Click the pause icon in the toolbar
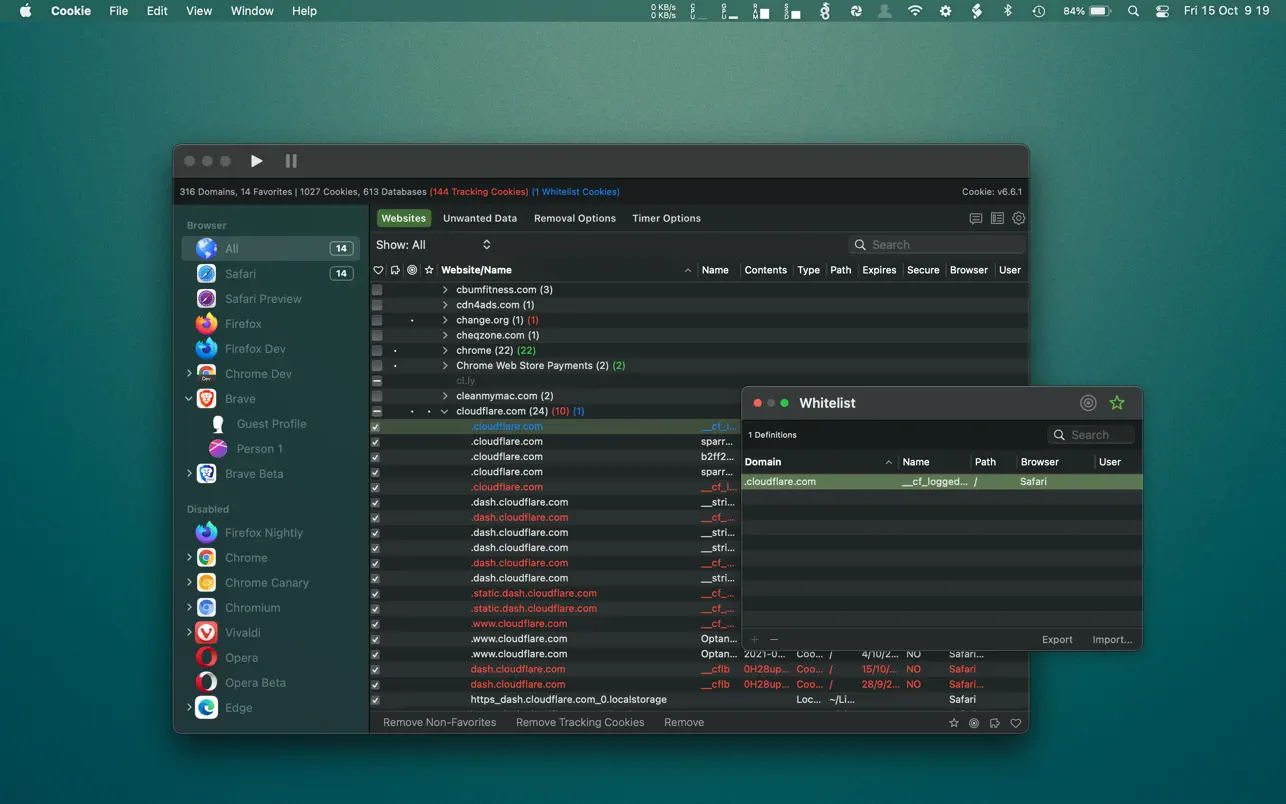 (x=291, y=161)
